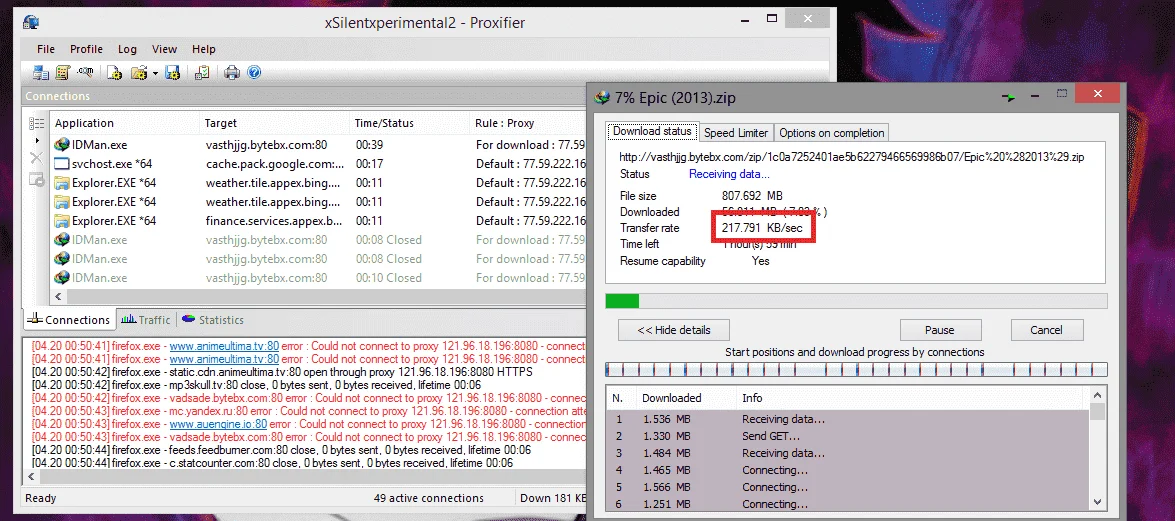Select connection 2 row showing Send GET...

(848, 436)
